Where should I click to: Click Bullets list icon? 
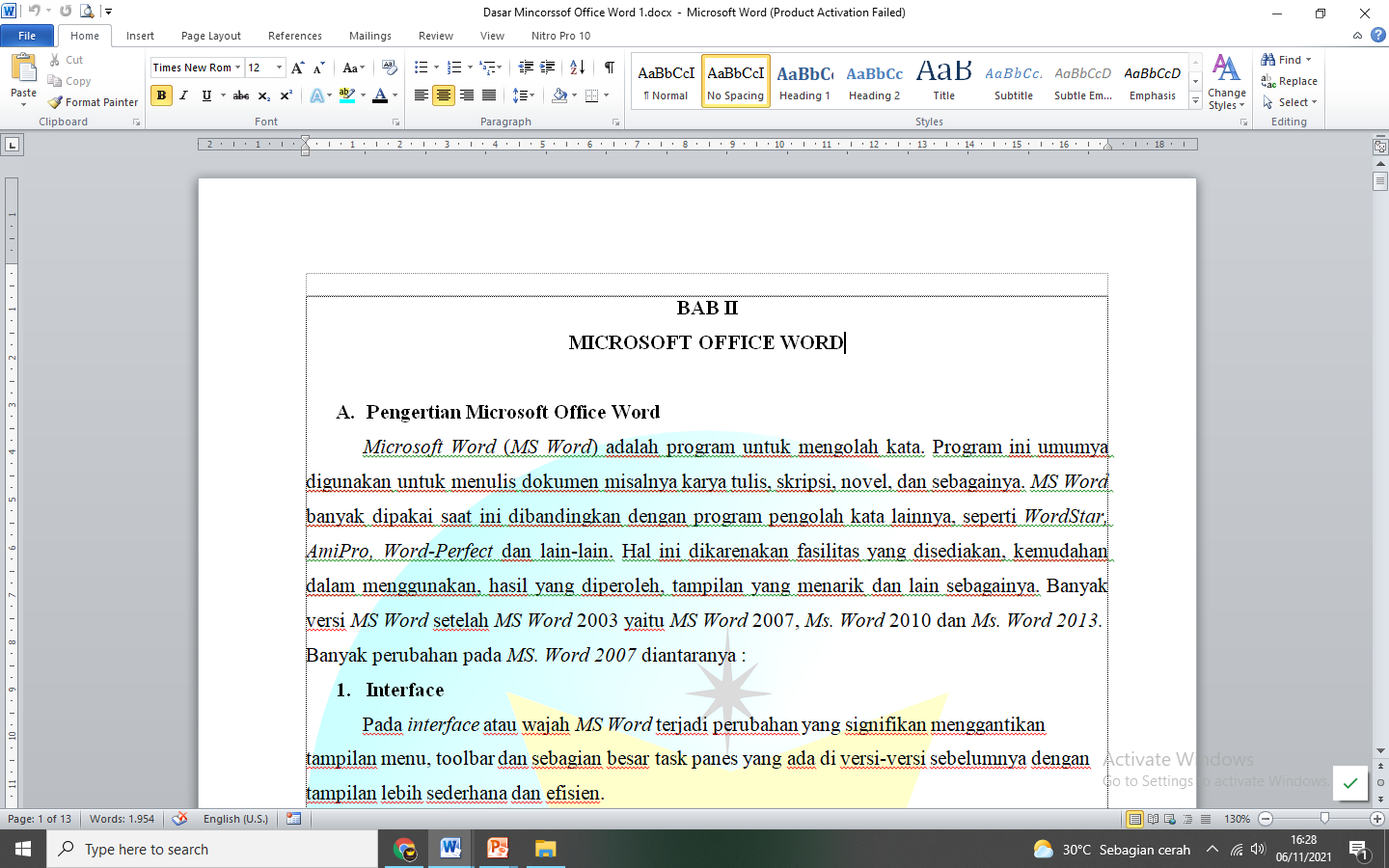421,68
